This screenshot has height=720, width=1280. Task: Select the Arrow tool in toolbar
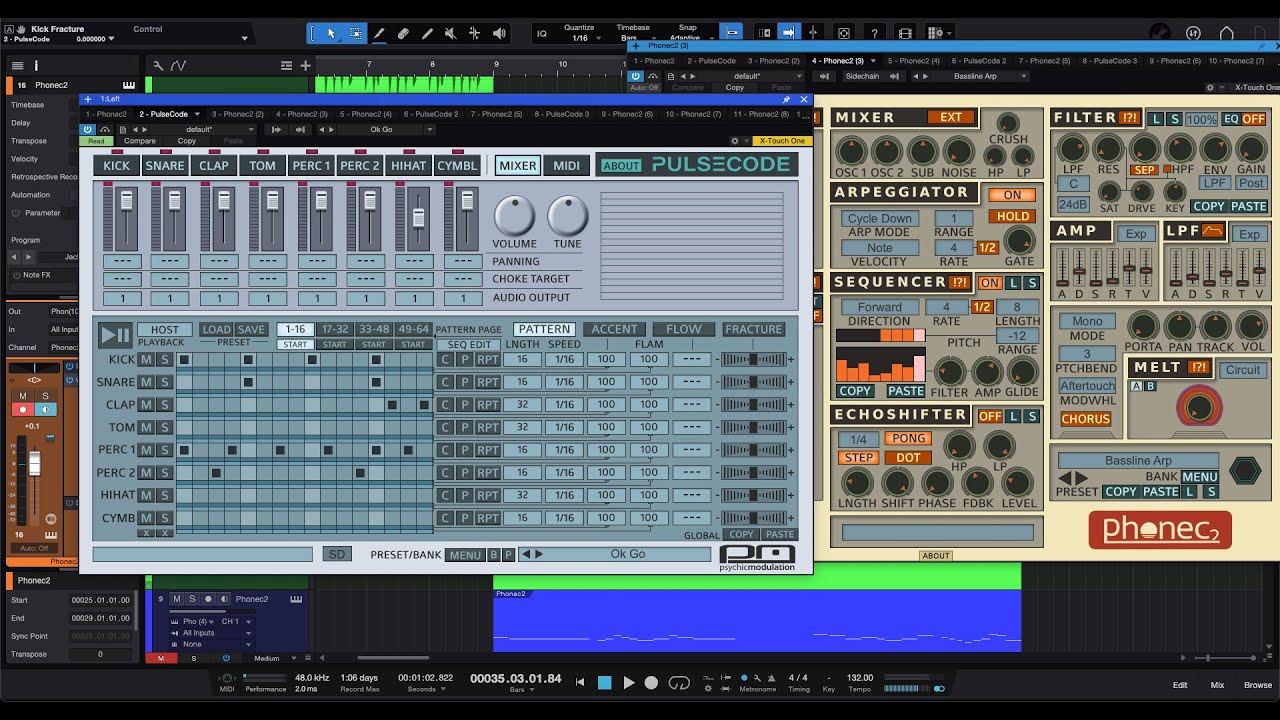pos(331,33)
